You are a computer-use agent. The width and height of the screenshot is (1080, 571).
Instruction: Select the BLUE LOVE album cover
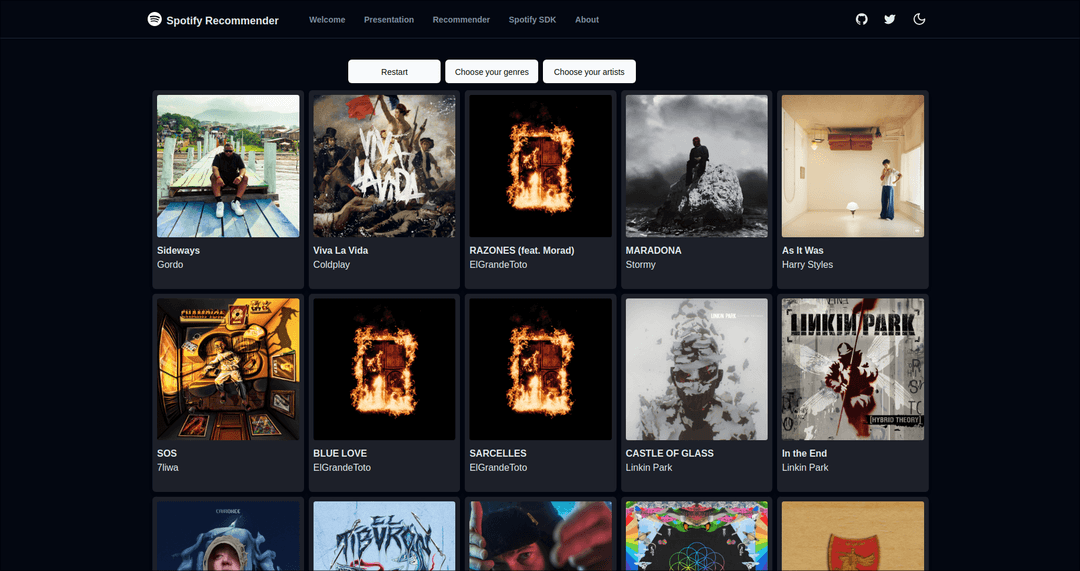point(384,369)
